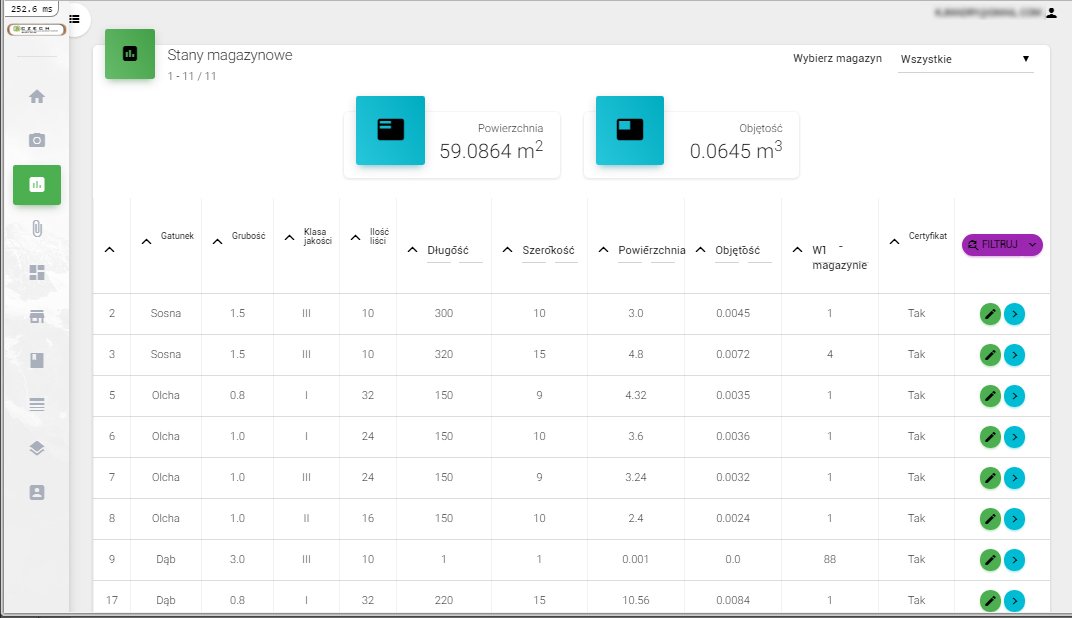The image size is (1072, 618).
Task: Edit the Sosna row with ID 2
Action: point(990,314)
